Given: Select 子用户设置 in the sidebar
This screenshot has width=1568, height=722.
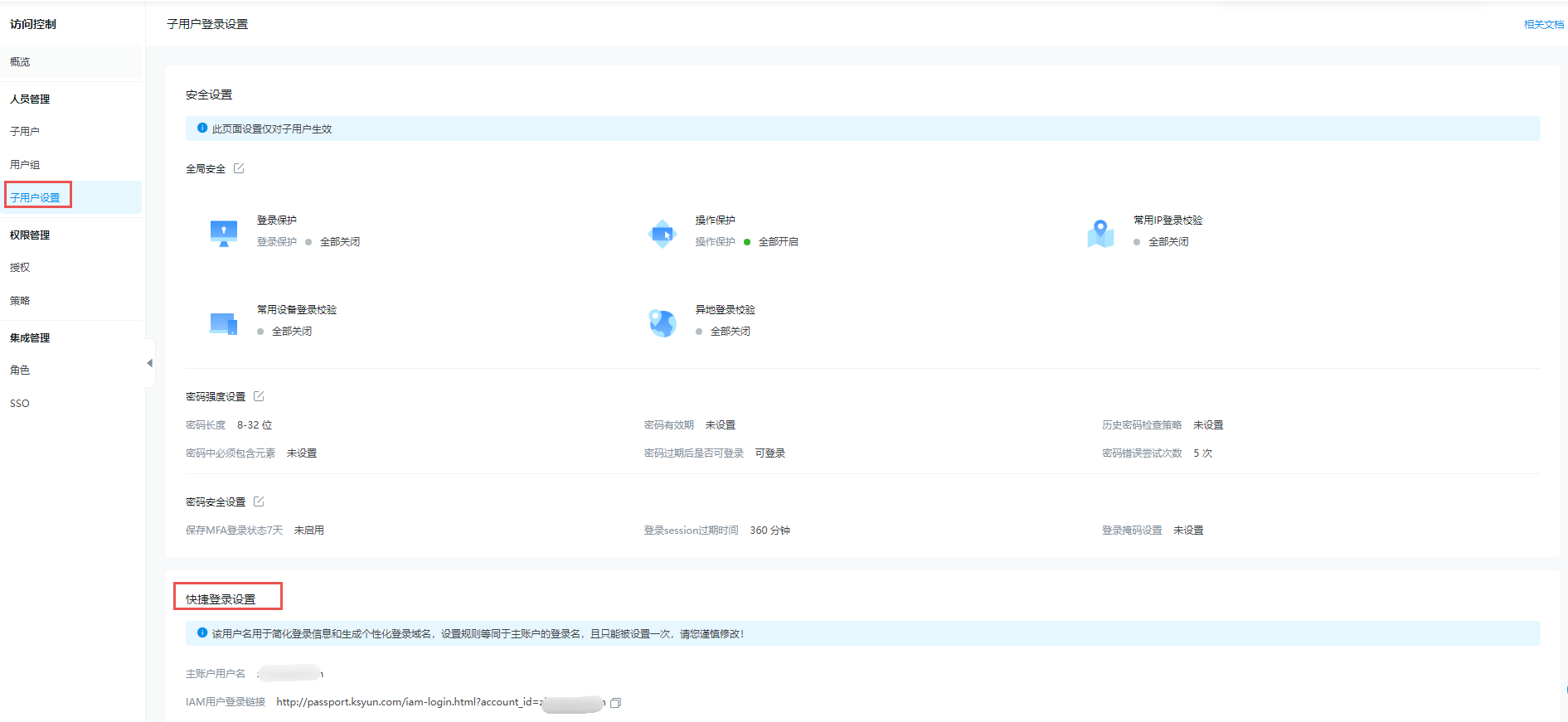Looking at the screenshot, I should tap(35, 198).
